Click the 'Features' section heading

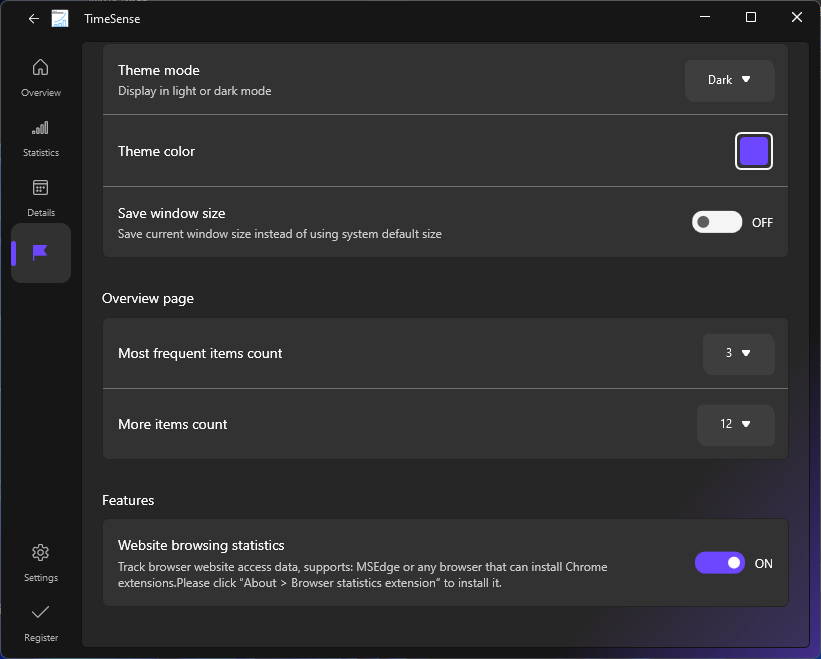pyautogui.click(x=128, y=500)
